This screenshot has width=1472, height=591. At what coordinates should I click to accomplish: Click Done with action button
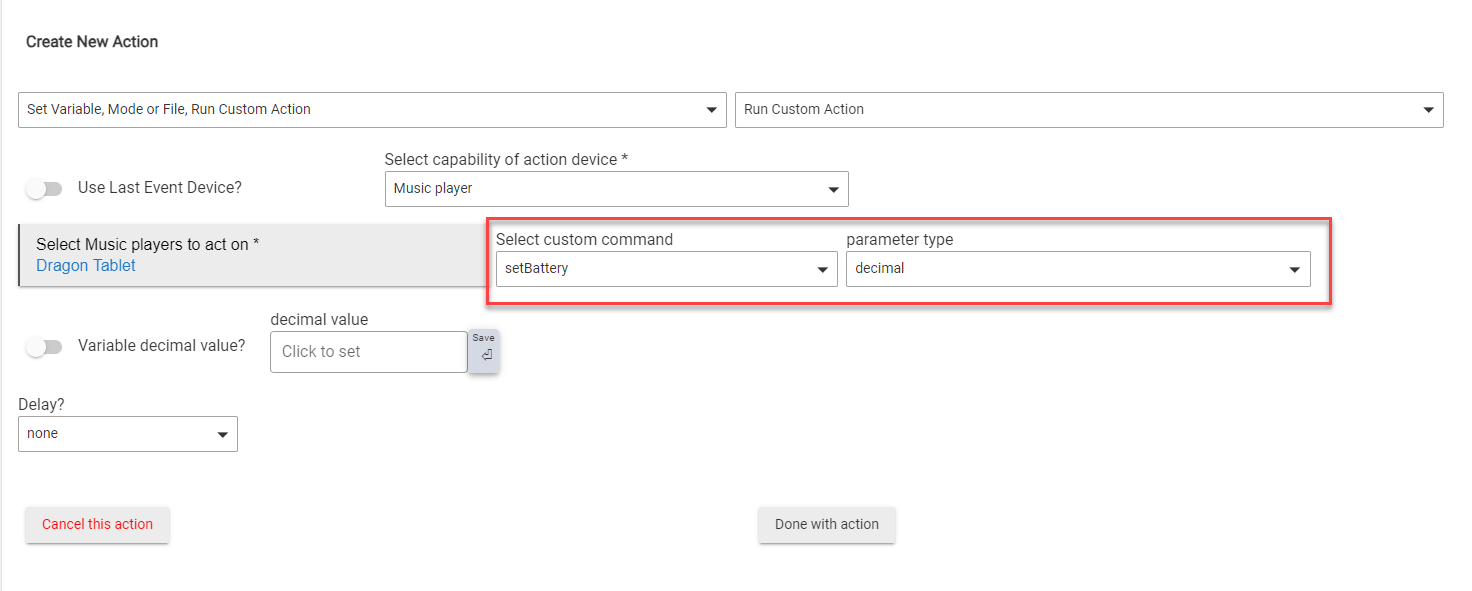point(827,524)
